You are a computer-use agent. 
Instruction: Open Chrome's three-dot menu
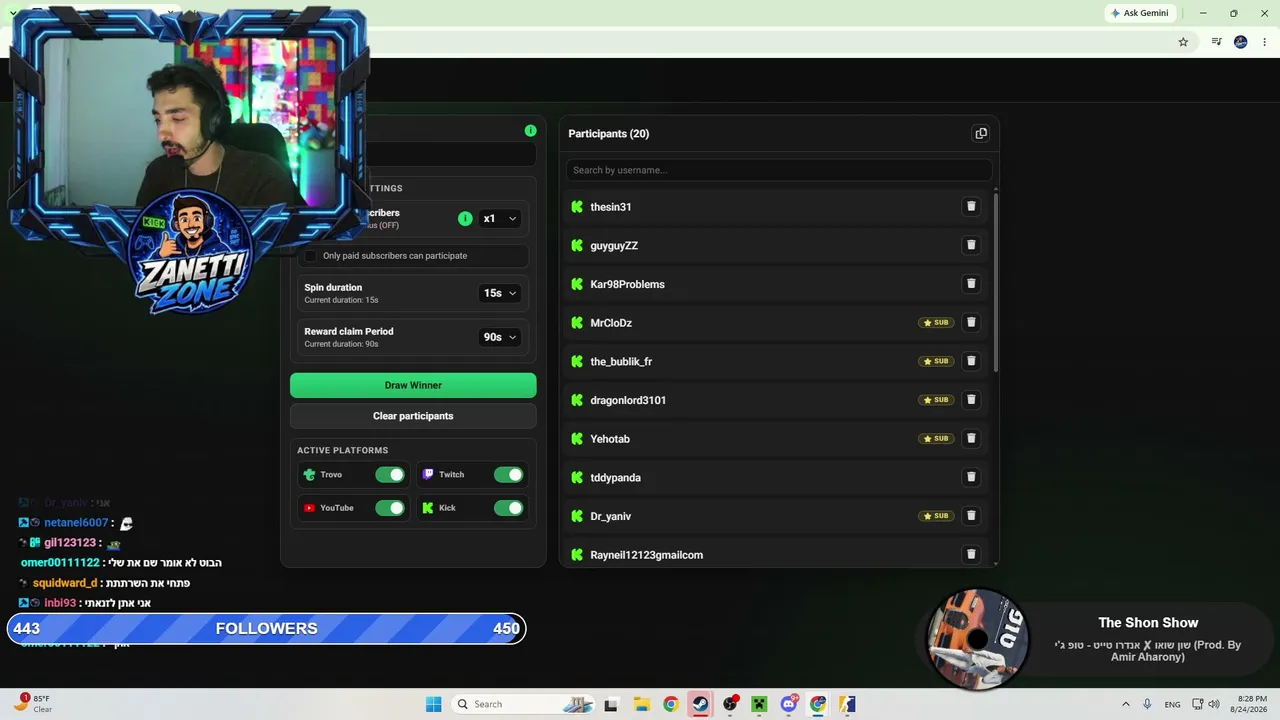coord(1265,42)
